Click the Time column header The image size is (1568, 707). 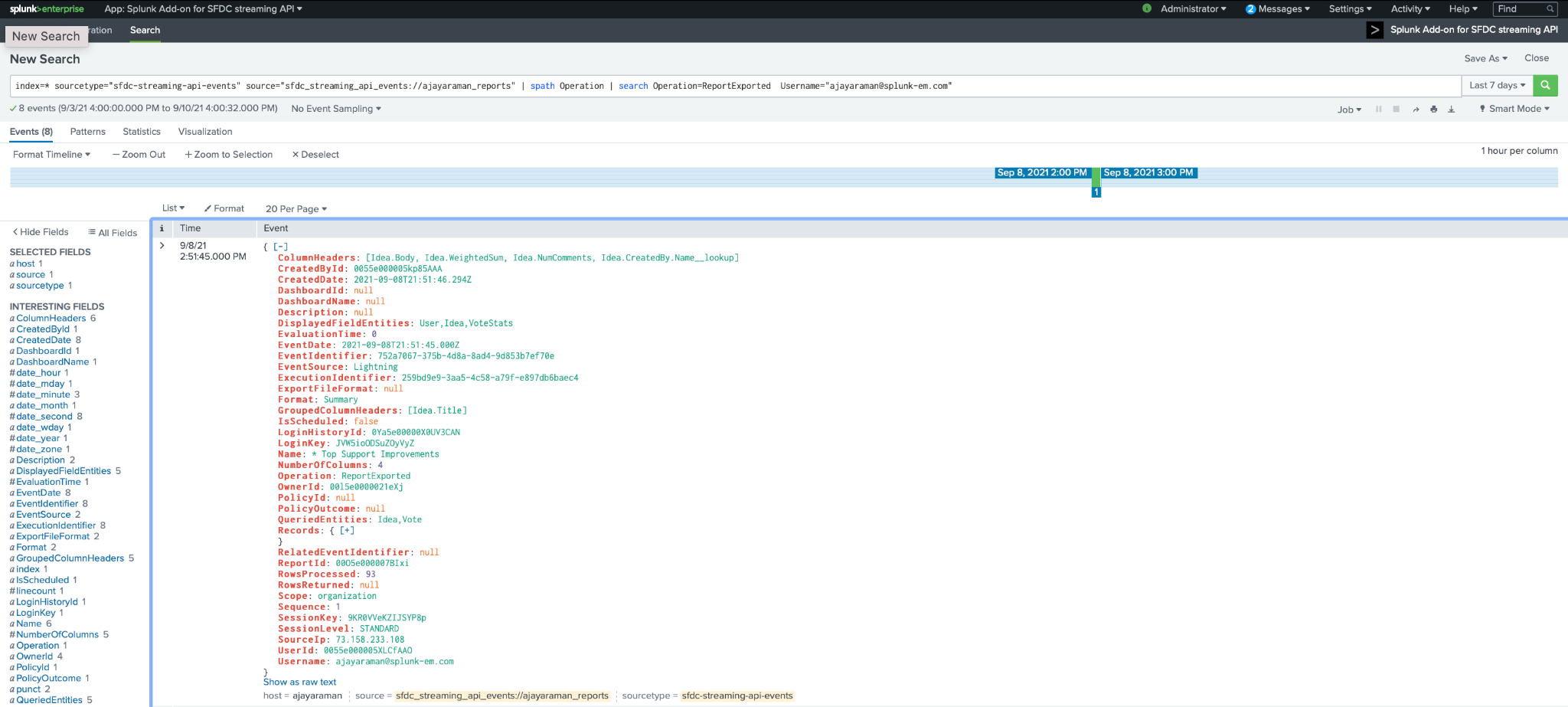(190, 228)
